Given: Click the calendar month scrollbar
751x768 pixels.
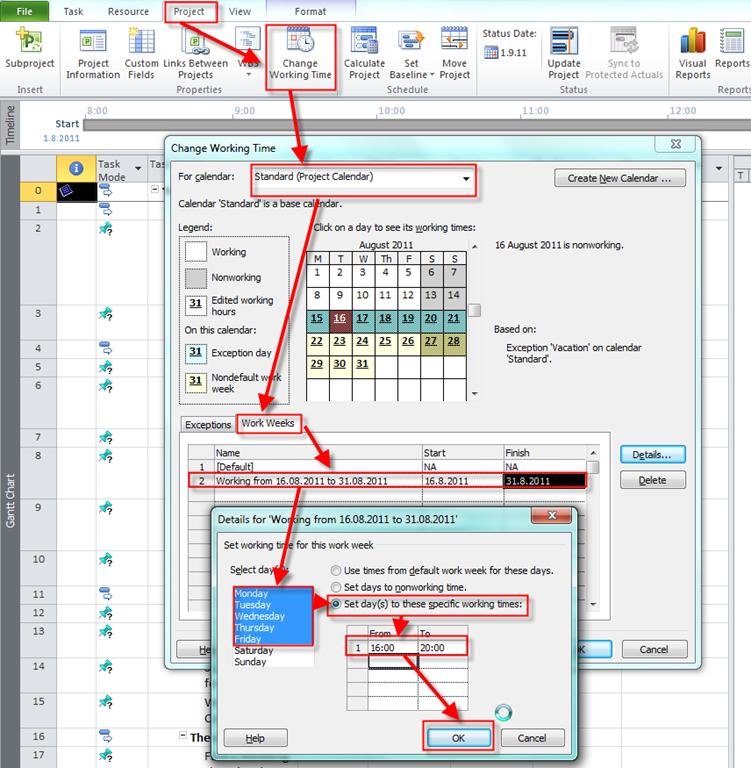Looking at the screenshot, I should click(x=474, y=311).
